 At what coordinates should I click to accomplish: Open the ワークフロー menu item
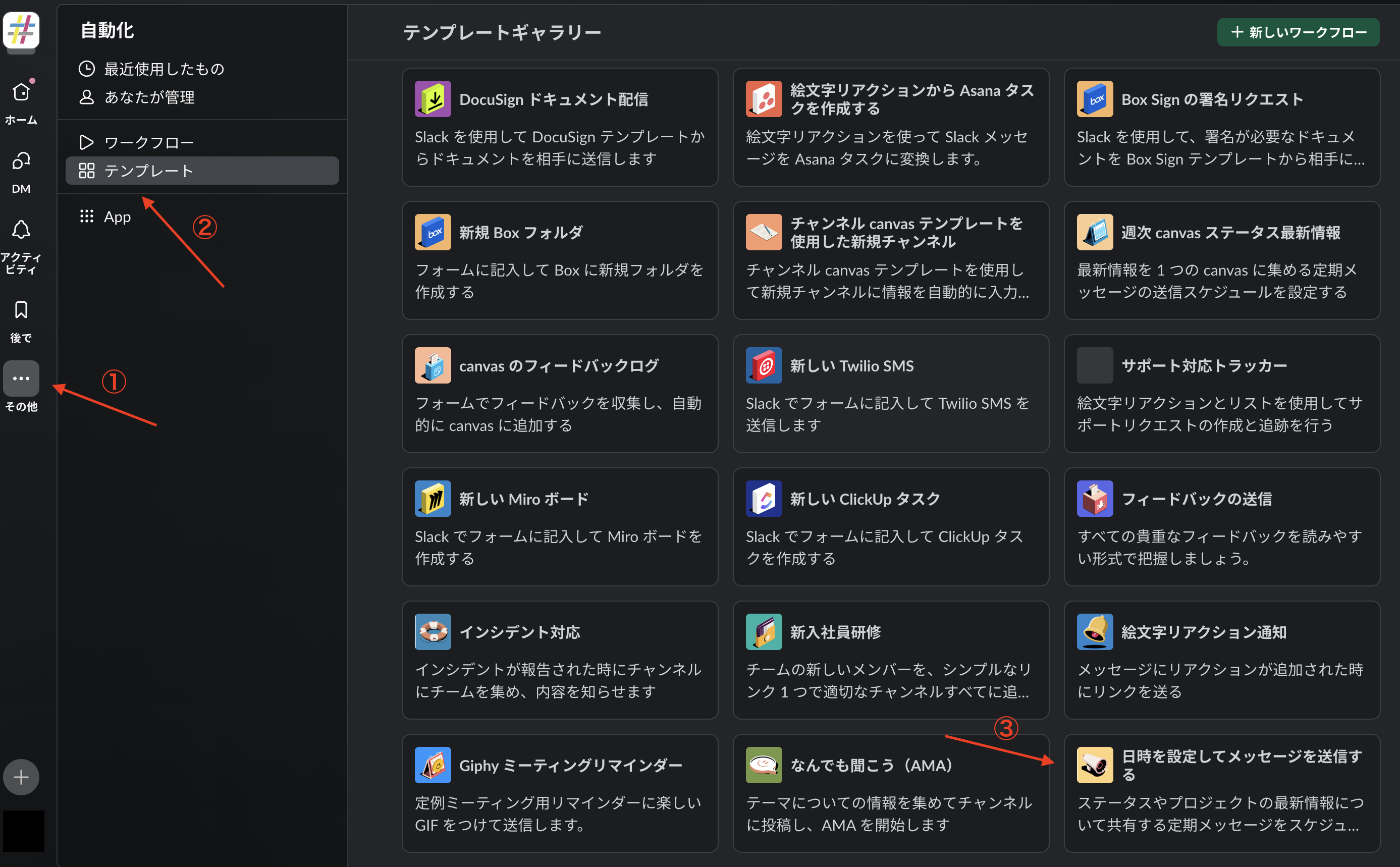coord(148,141)
